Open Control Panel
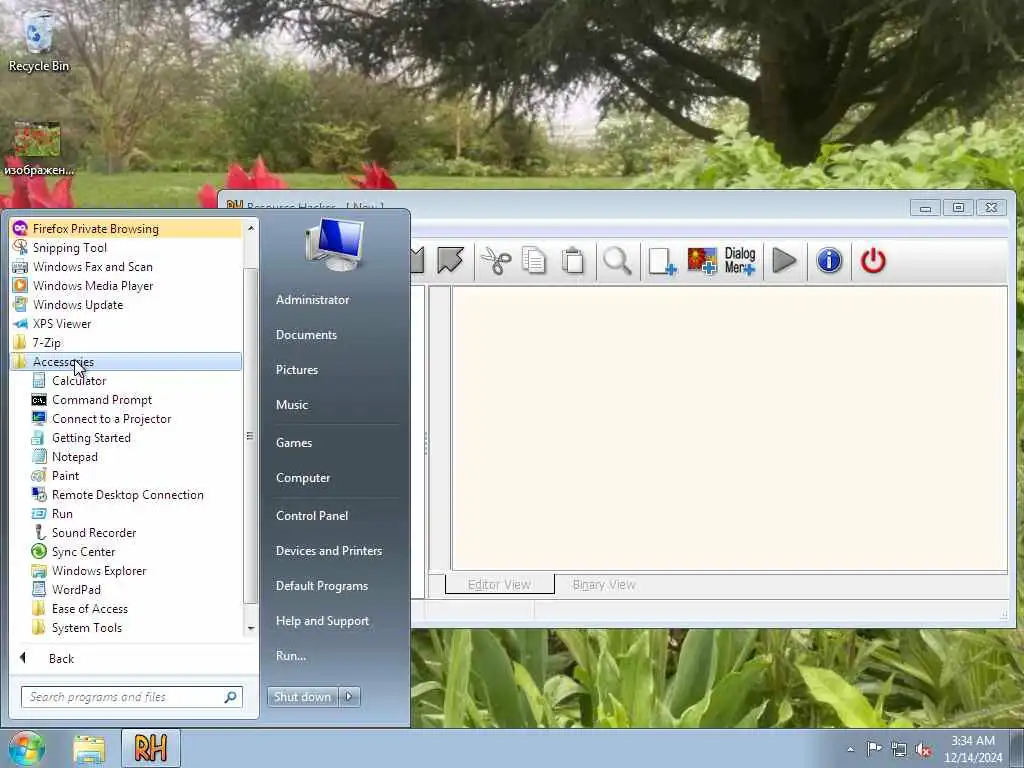The width and height of the screenshot is (1024, 768). (x=312, y=516)
